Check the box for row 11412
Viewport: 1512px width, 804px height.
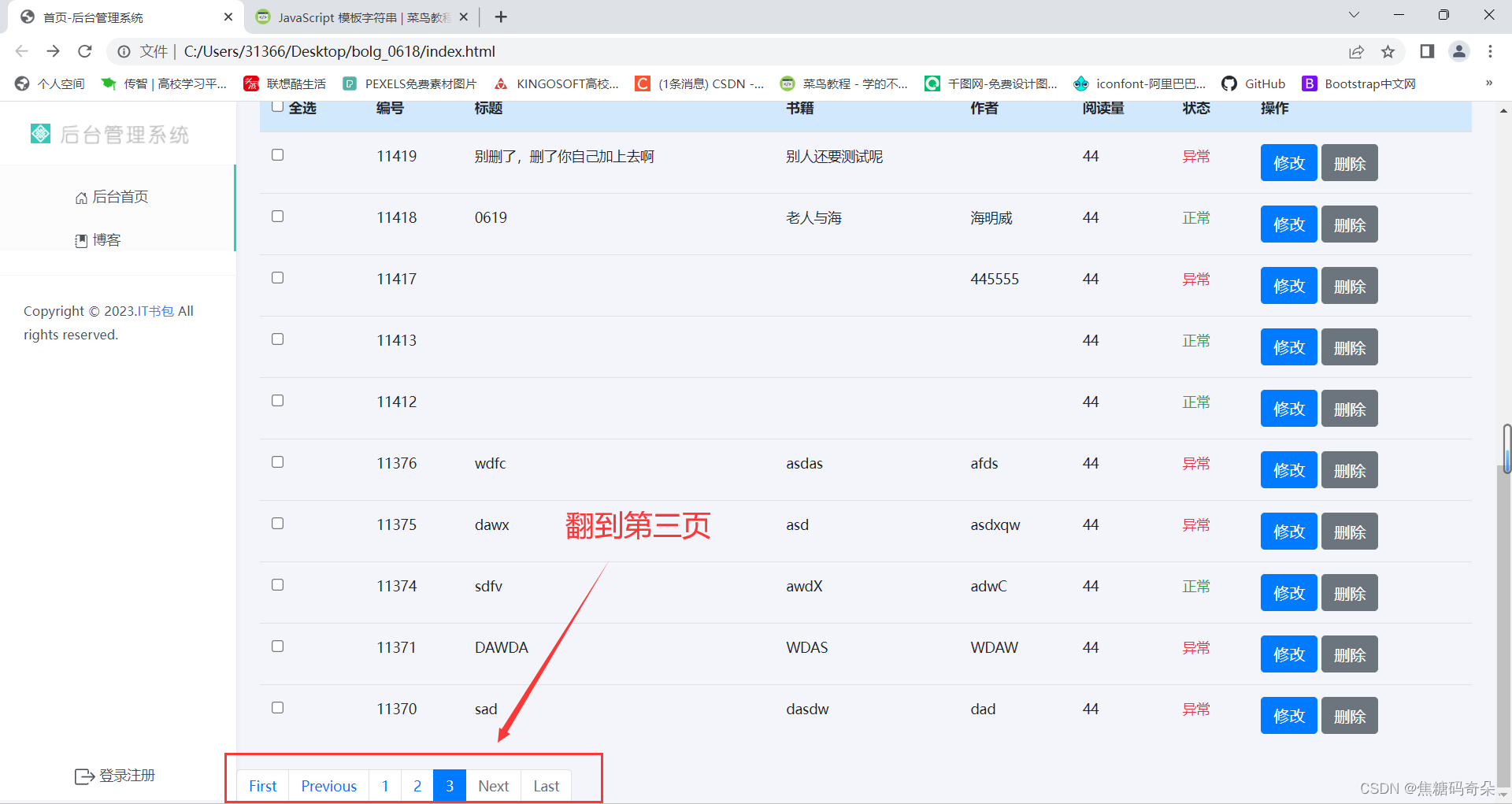tap(277, 401)
